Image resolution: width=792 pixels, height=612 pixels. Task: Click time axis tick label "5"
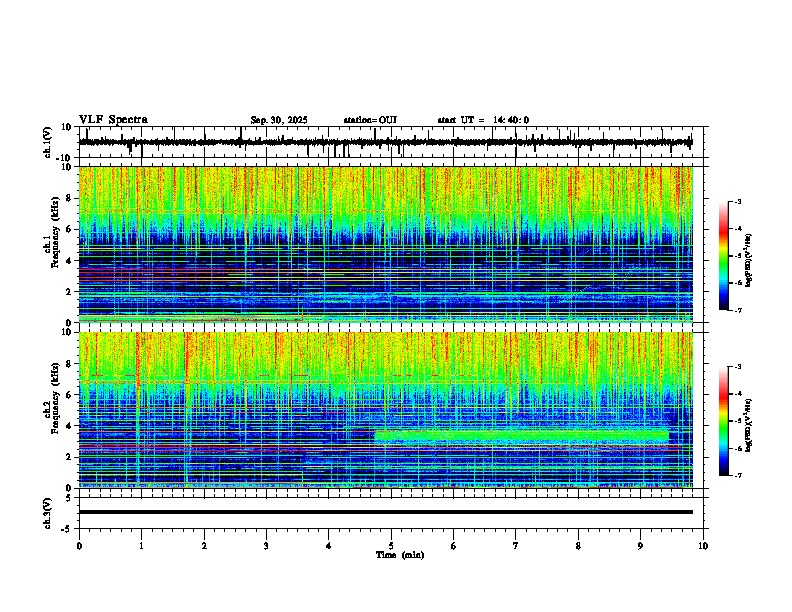coord(391,546)
